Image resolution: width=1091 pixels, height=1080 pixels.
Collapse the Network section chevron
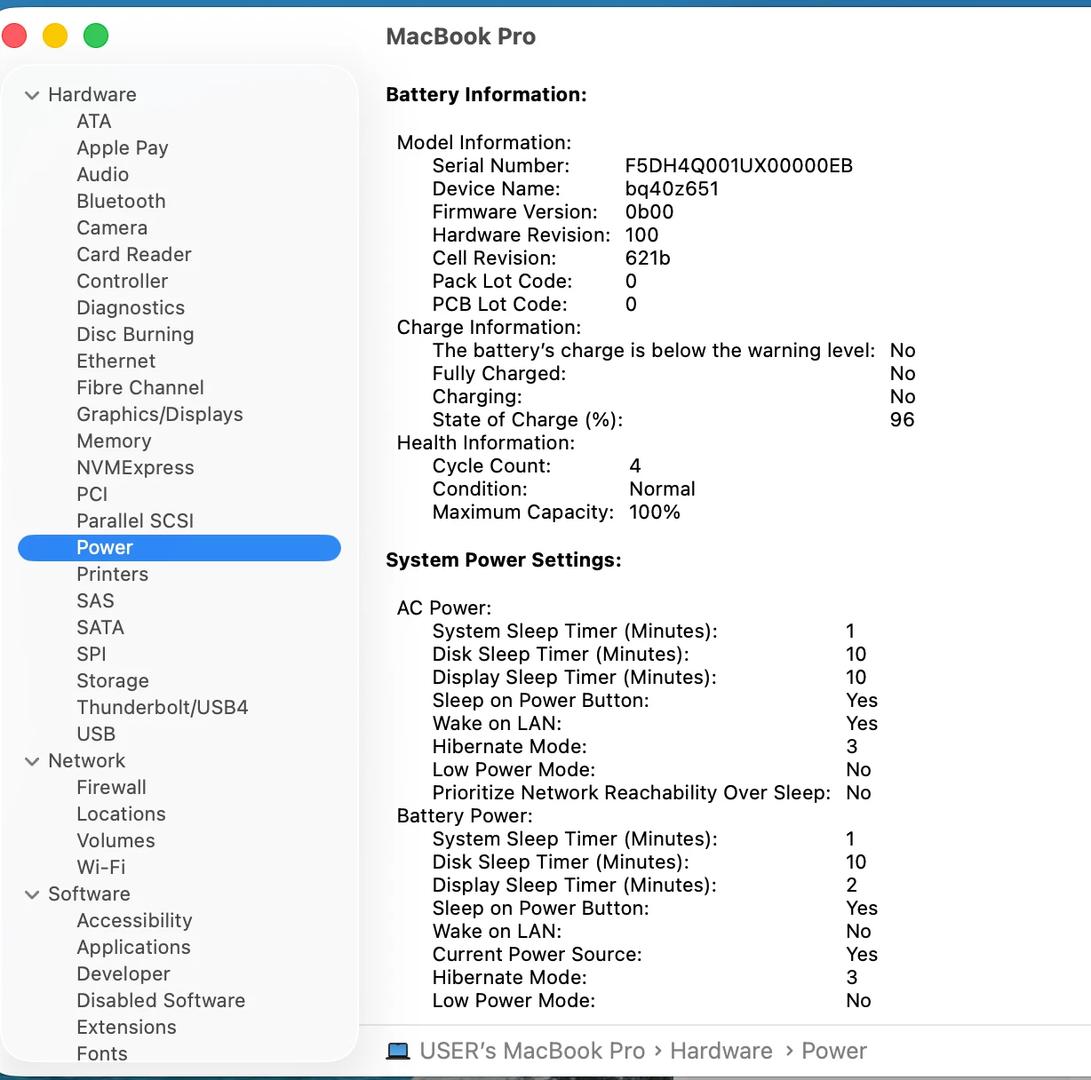click(x=32, y=761)
